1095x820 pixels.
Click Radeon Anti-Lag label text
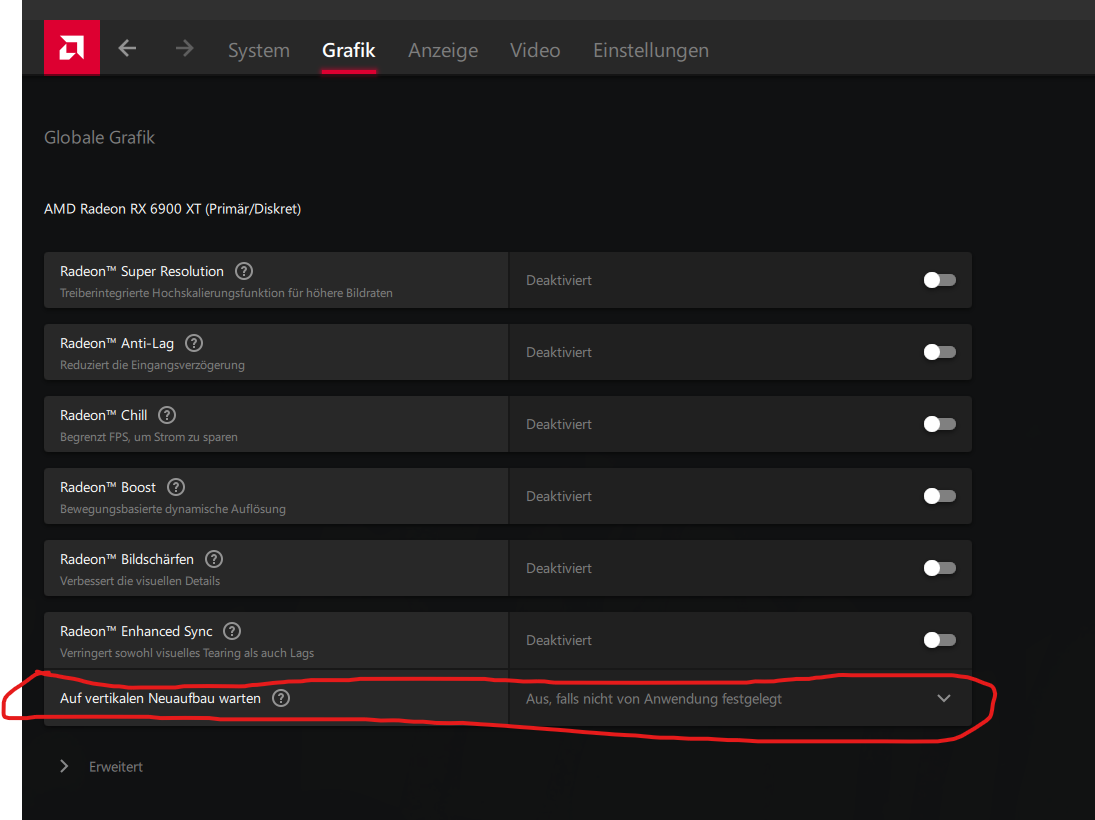pyautogui.click(x=117, y=343)
